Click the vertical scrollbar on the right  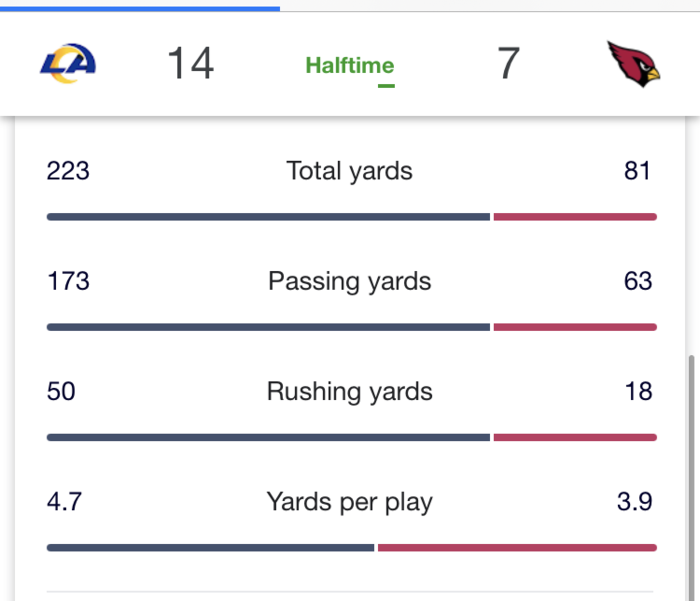pyautogui.click(x=690, y=470)
